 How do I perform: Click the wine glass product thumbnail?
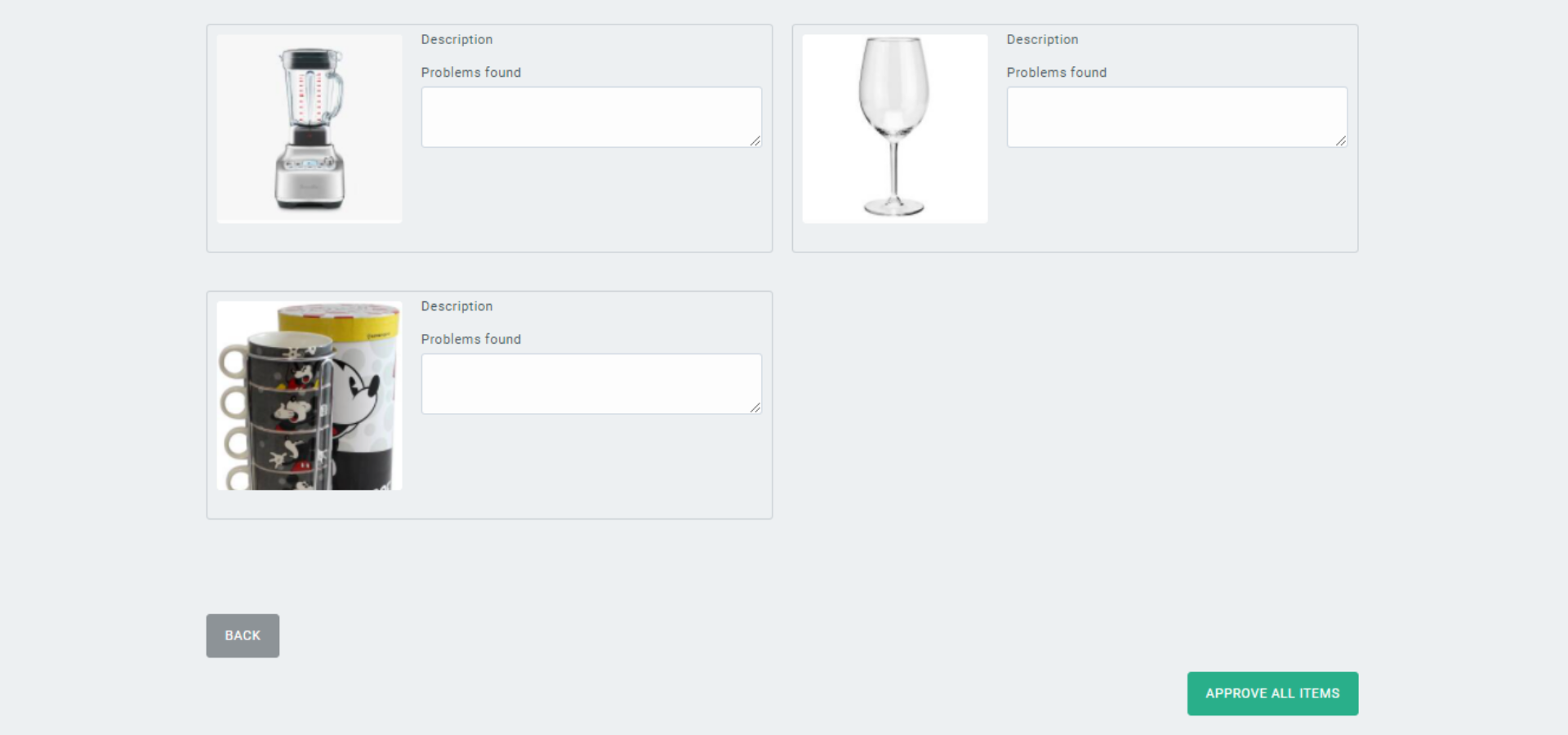[x=895, y=128]
